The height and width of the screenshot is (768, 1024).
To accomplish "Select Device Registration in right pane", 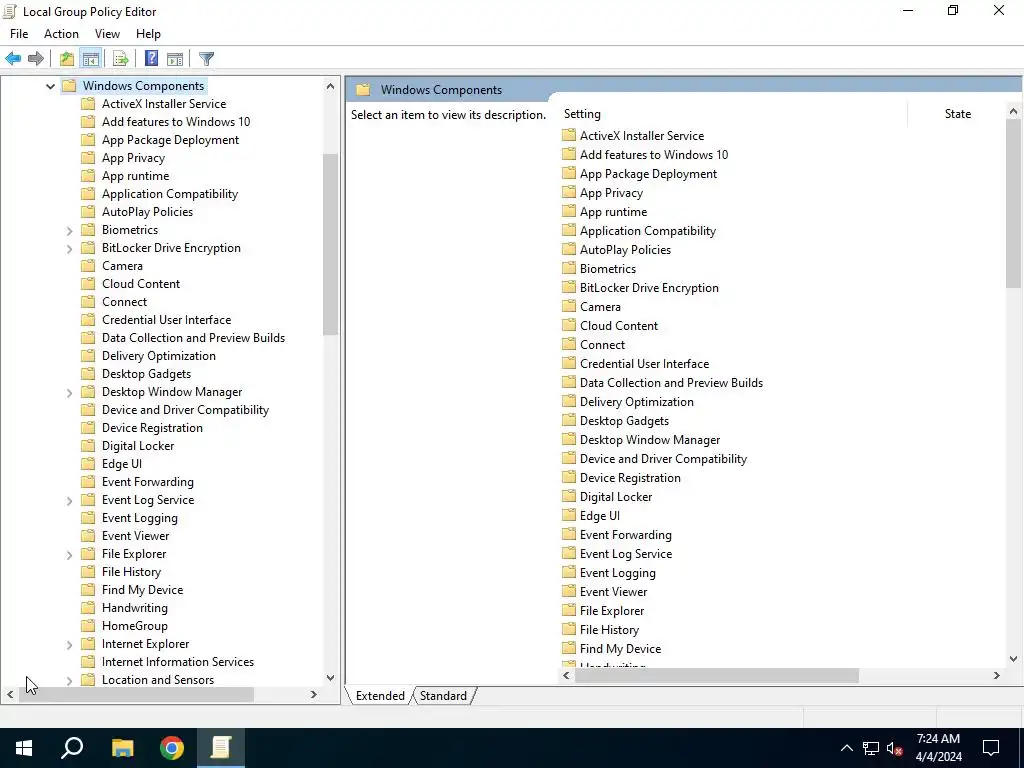I will [x=630, y=477].
